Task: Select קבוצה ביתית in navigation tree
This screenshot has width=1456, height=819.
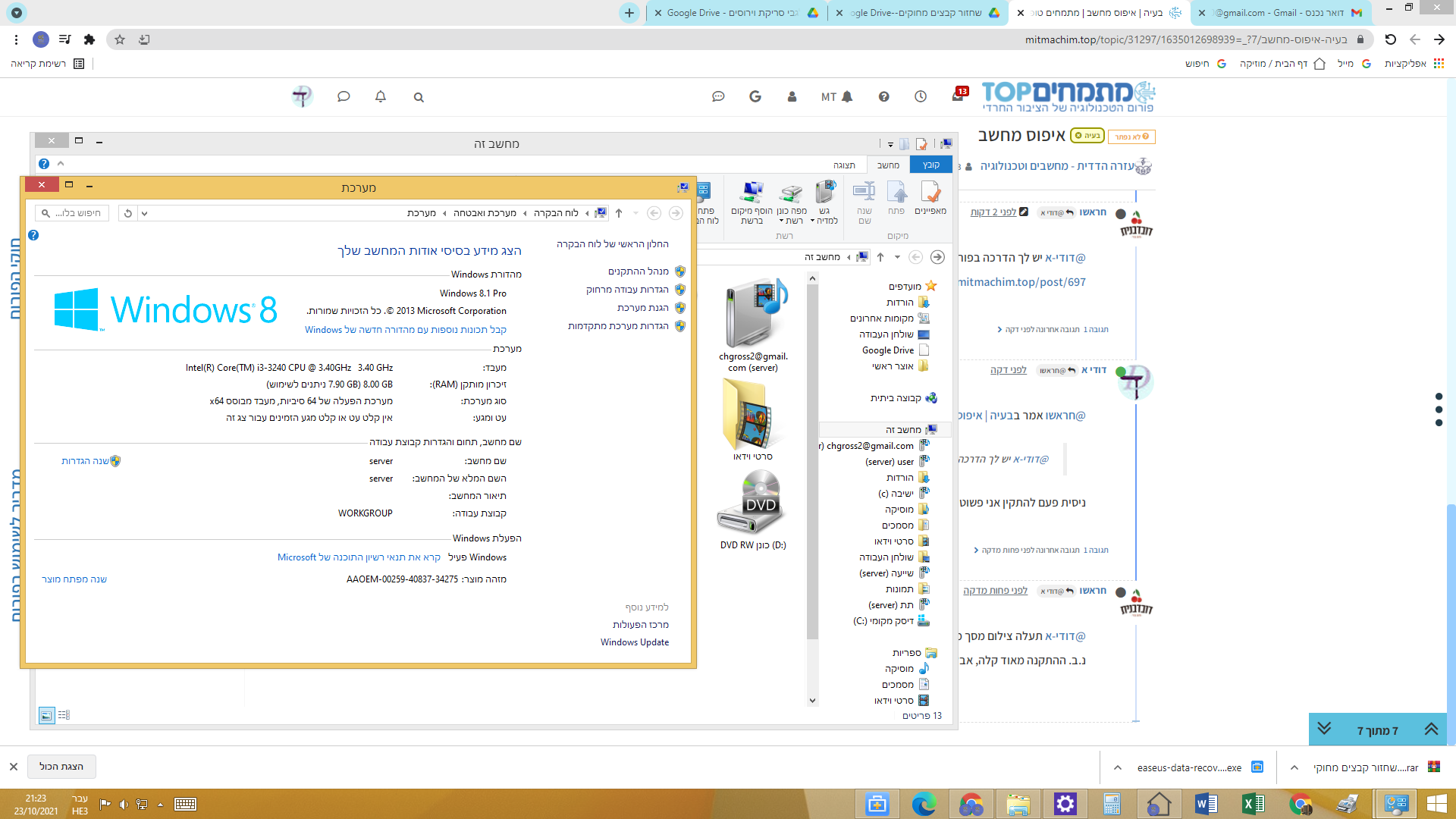Action: click(903, 397)
